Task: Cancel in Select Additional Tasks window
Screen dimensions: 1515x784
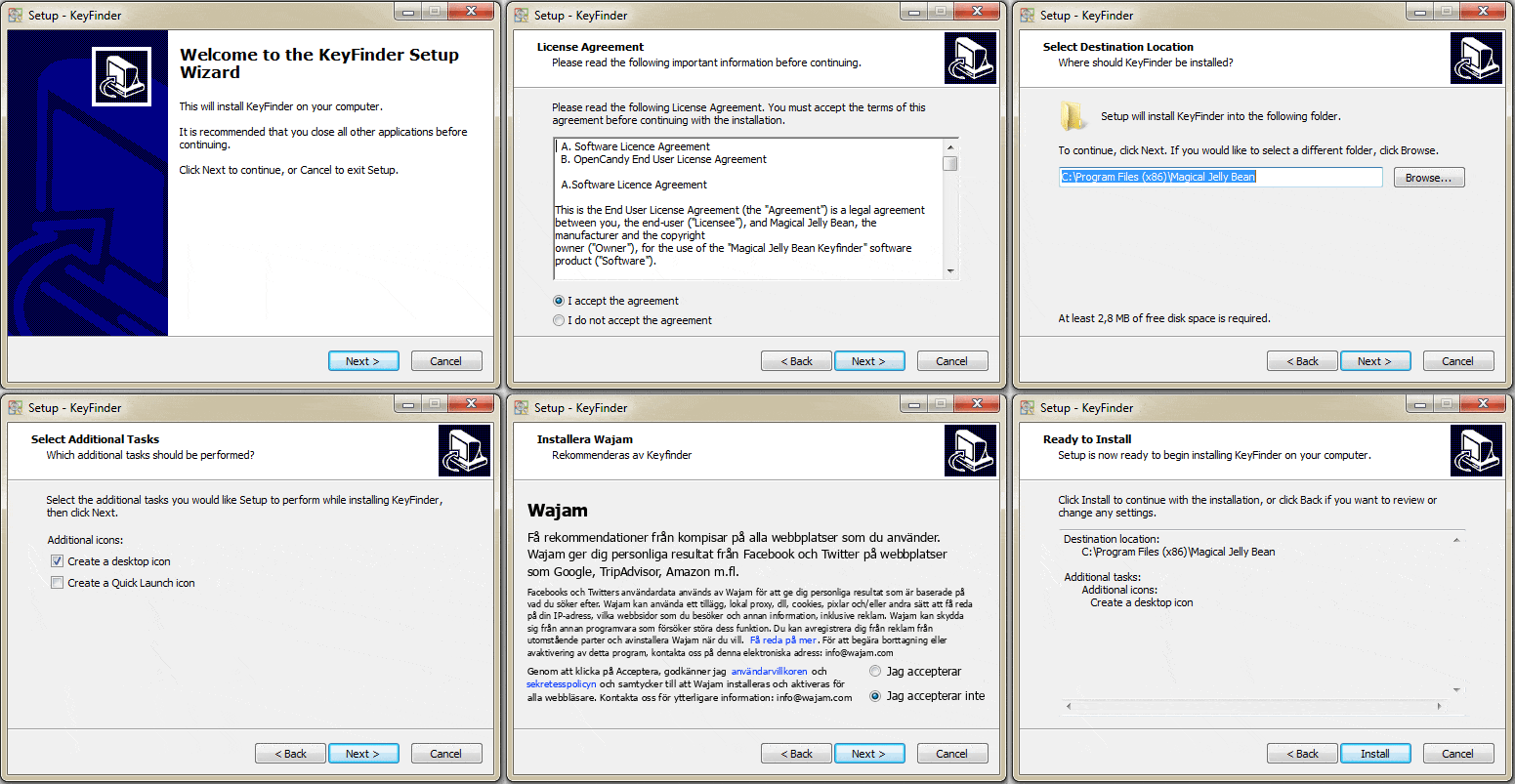Action: 446,753
